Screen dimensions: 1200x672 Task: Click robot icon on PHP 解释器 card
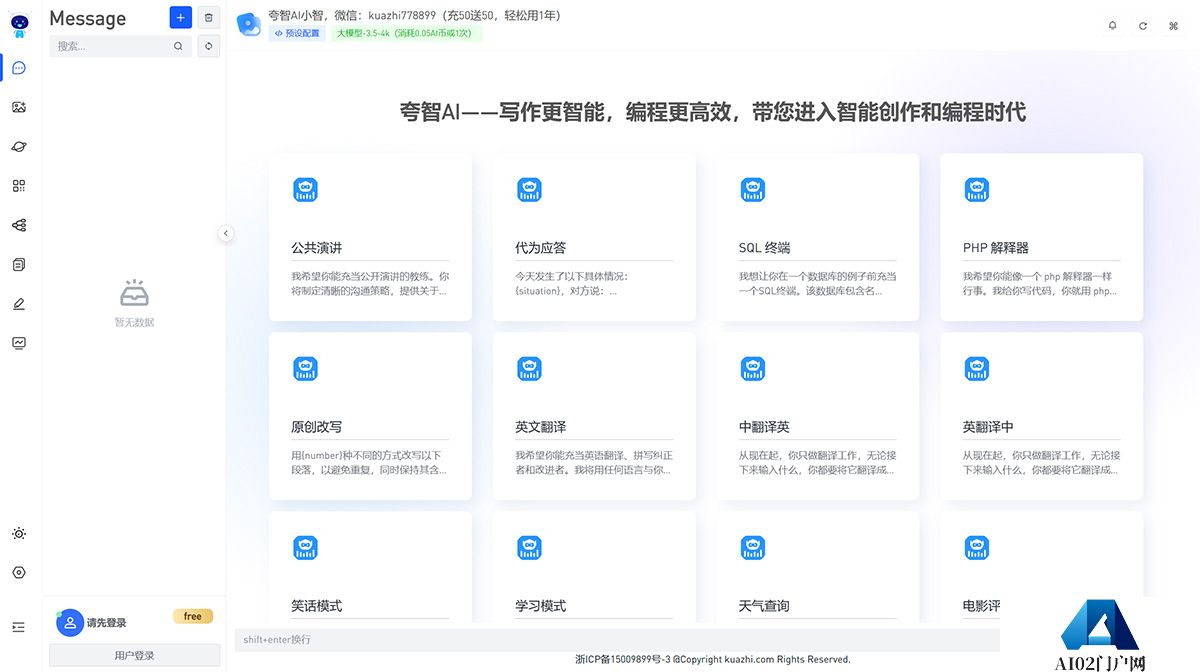(977, 190)
